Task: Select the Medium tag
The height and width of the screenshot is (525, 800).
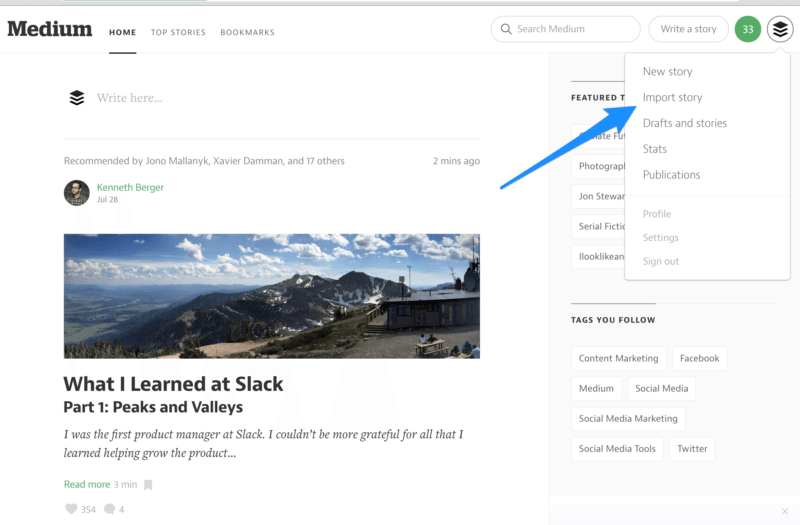Action: [596, 388]
